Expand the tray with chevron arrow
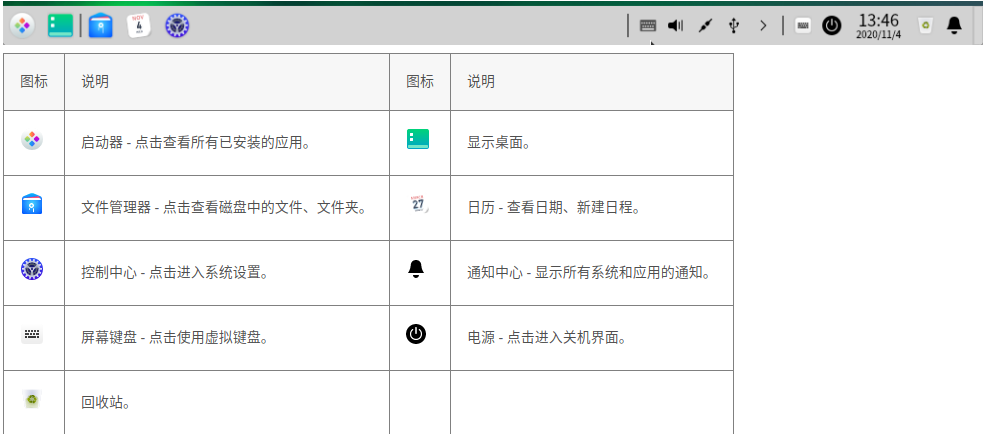 point(763,26)
